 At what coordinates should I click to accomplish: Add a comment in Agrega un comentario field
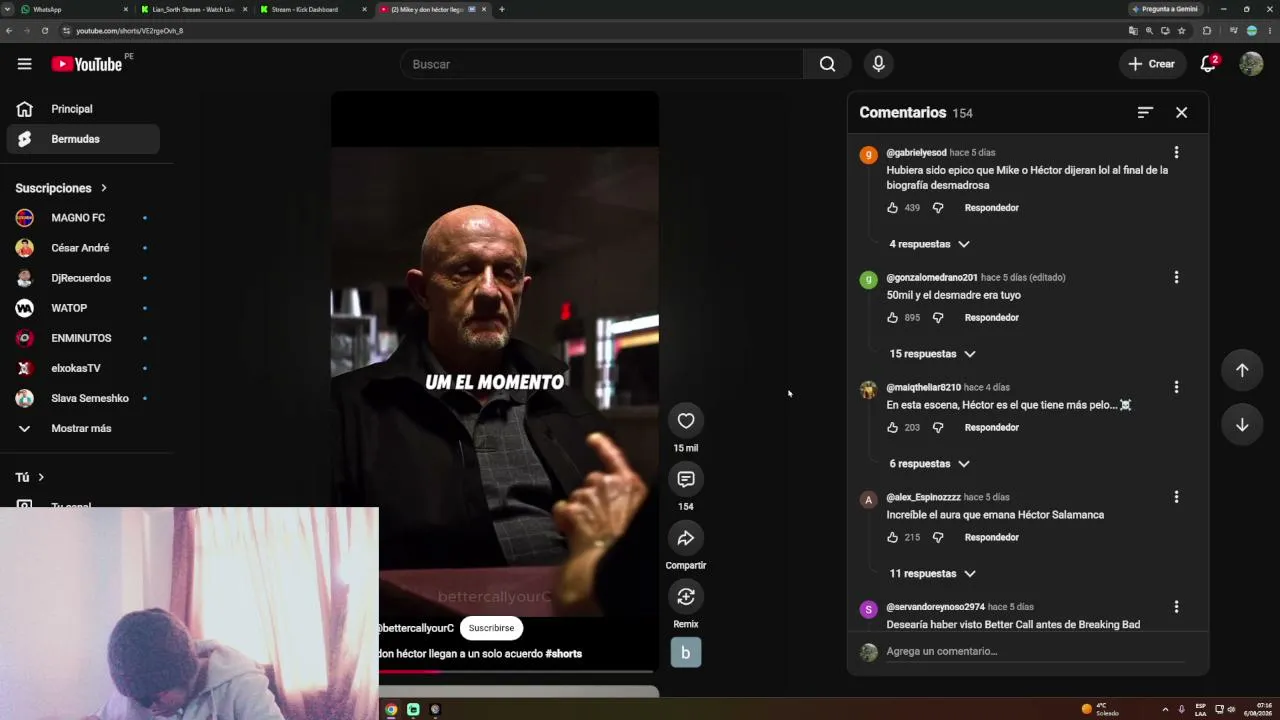click(1035, 651)
